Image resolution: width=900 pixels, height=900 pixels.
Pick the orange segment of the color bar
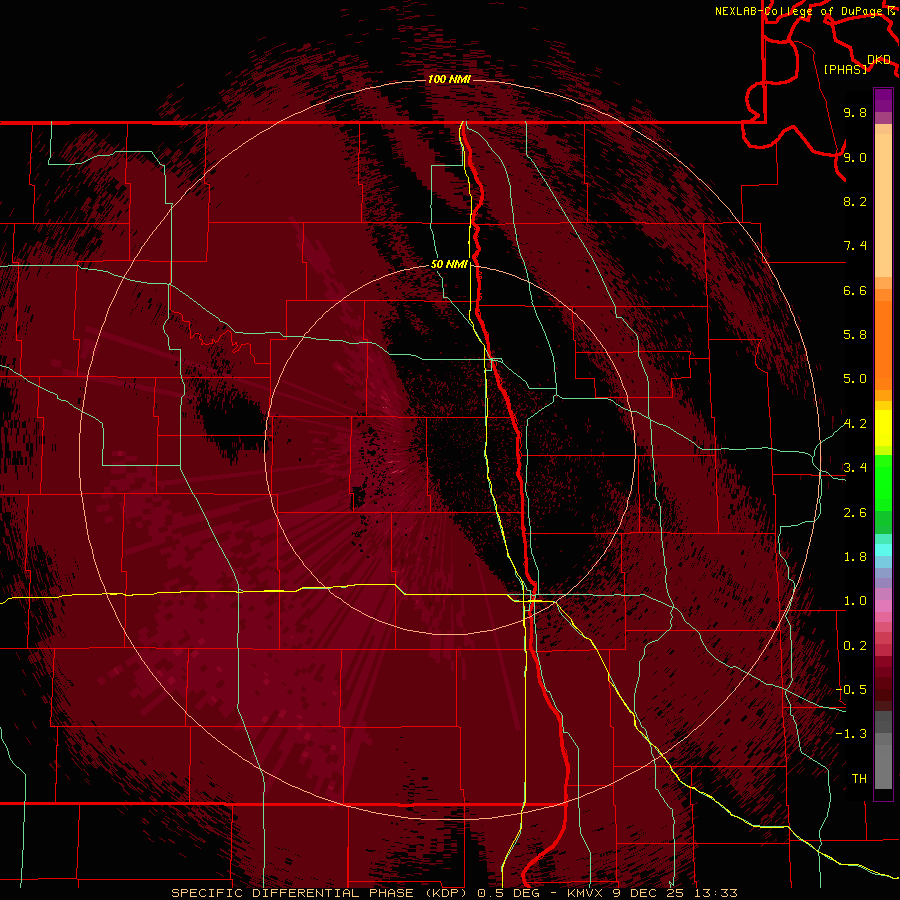click(x=883, y=344)
